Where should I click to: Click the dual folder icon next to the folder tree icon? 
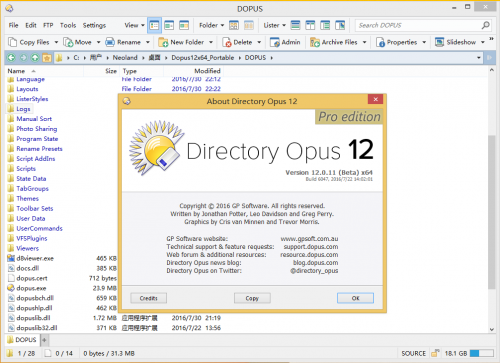pyautogui.click(x=249, y=25)
